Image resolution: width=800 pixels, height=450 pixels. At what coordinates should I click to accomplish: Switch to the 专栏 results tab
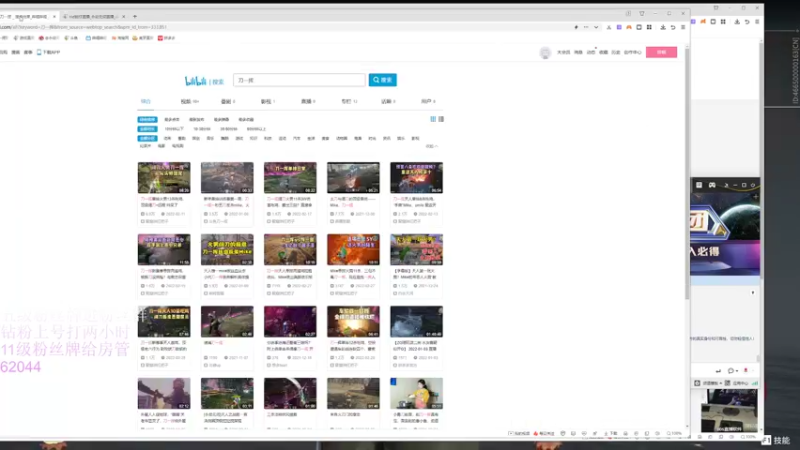[x=348, y=102]
